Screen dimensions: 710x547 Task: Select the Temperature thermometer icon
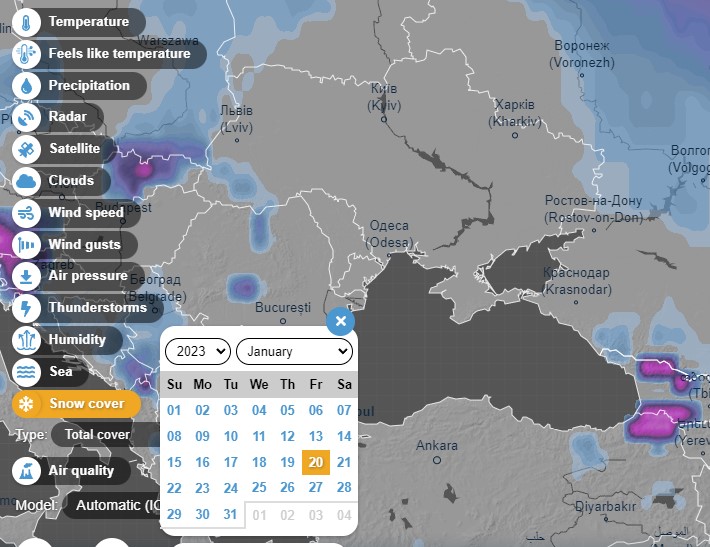26,22
